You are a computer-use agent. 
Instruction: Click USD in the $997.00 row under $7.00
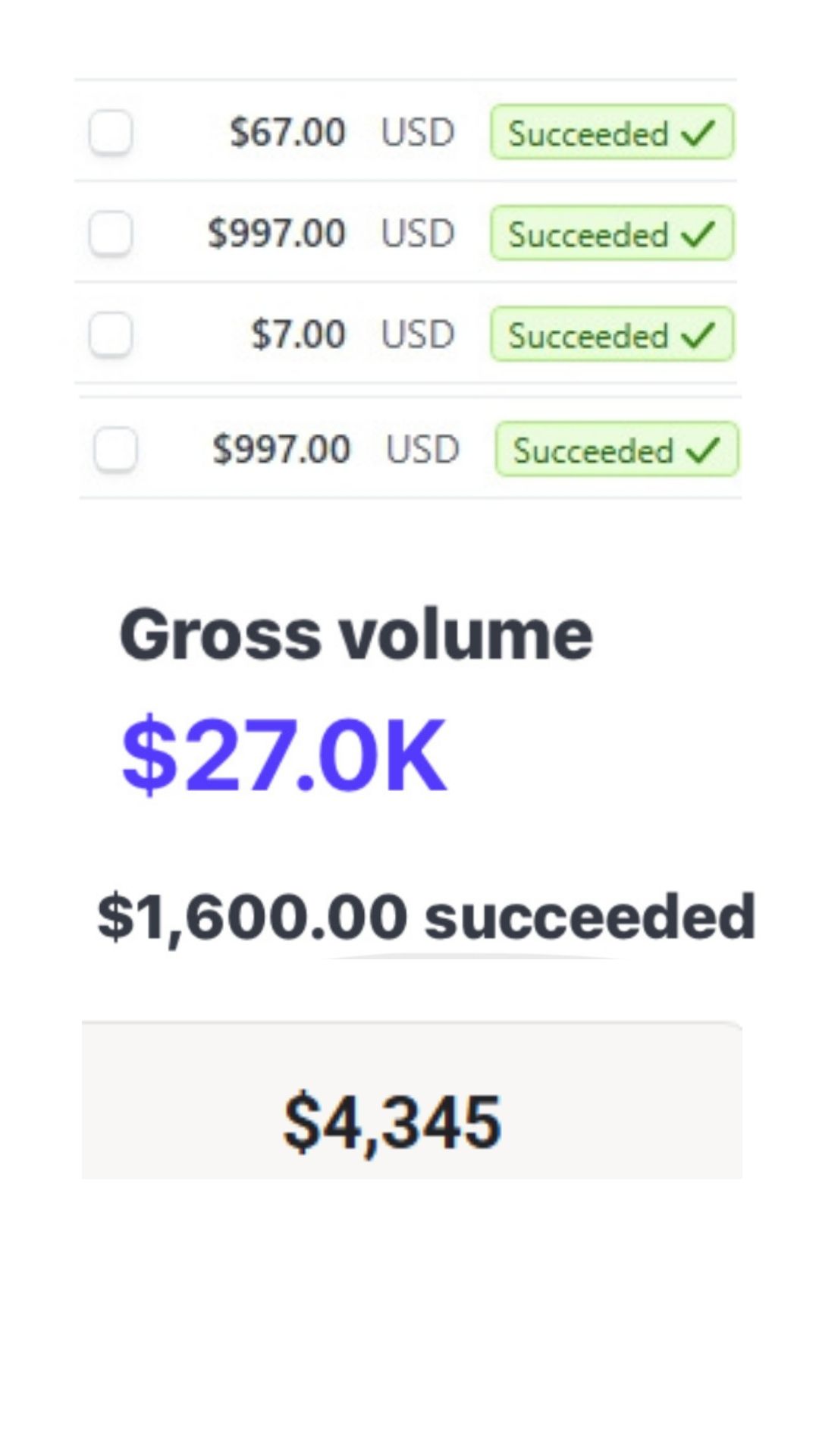(422, 449)
